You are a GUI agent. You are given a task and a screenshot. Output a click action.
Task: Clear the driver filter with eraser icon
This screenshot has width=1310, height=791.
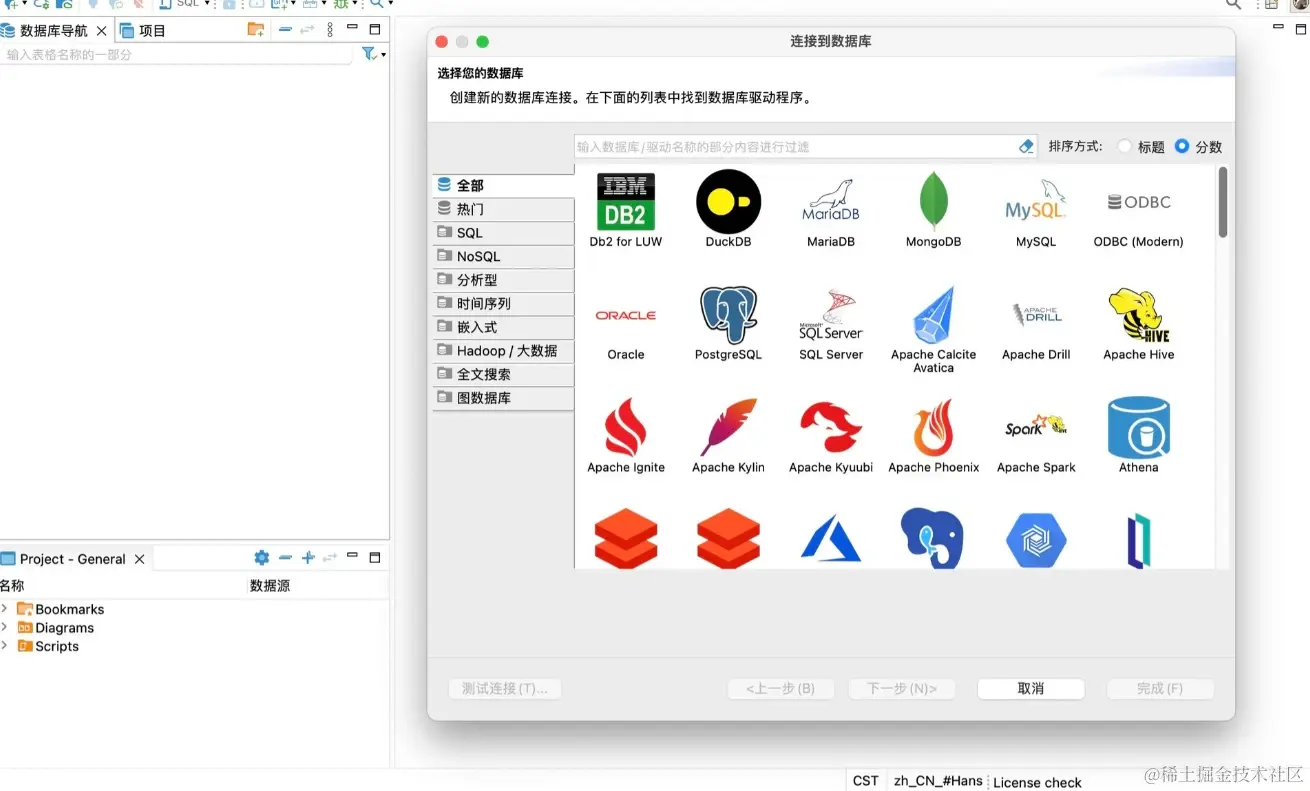tap(1026, 146)
